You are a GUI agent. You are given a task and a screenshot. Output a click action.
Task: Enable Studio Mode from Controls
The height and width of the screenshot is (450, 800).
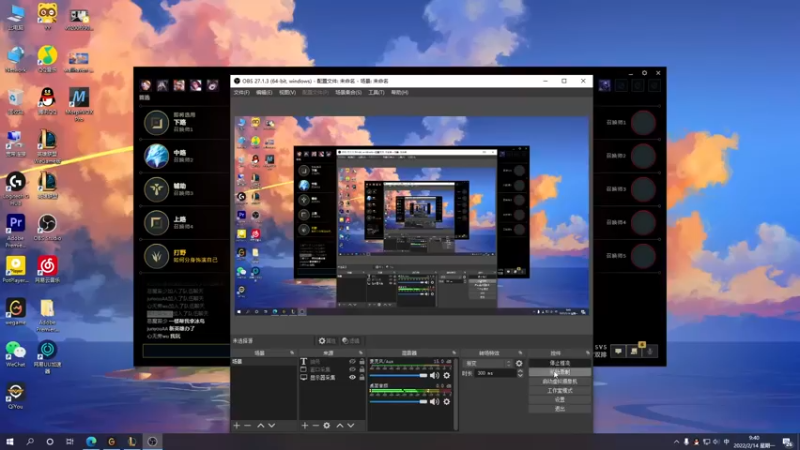pyautogui.click(x=560, y=391)
